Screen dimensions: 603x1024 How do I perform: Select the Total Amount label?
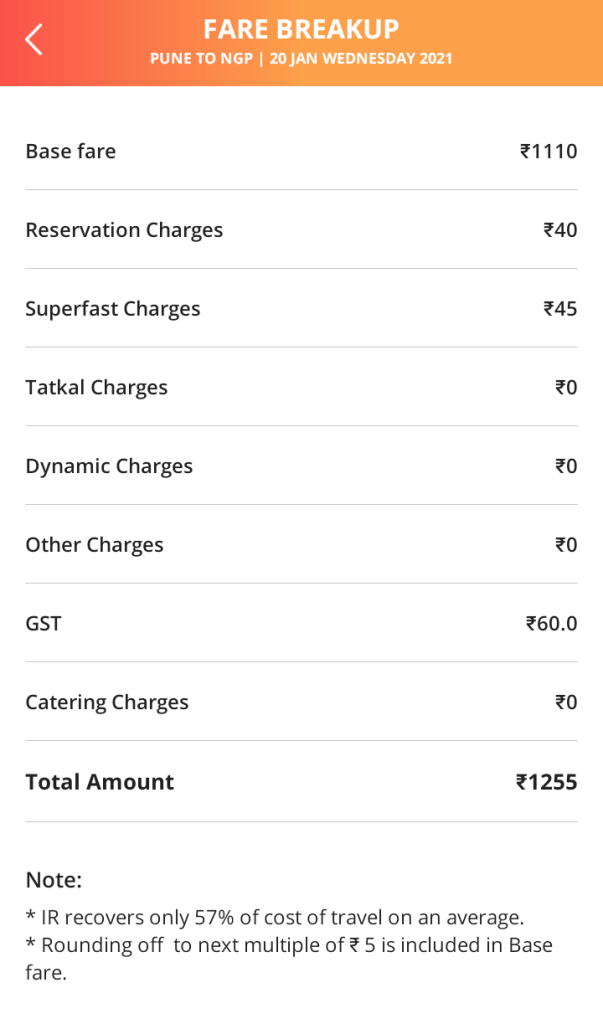99,782
